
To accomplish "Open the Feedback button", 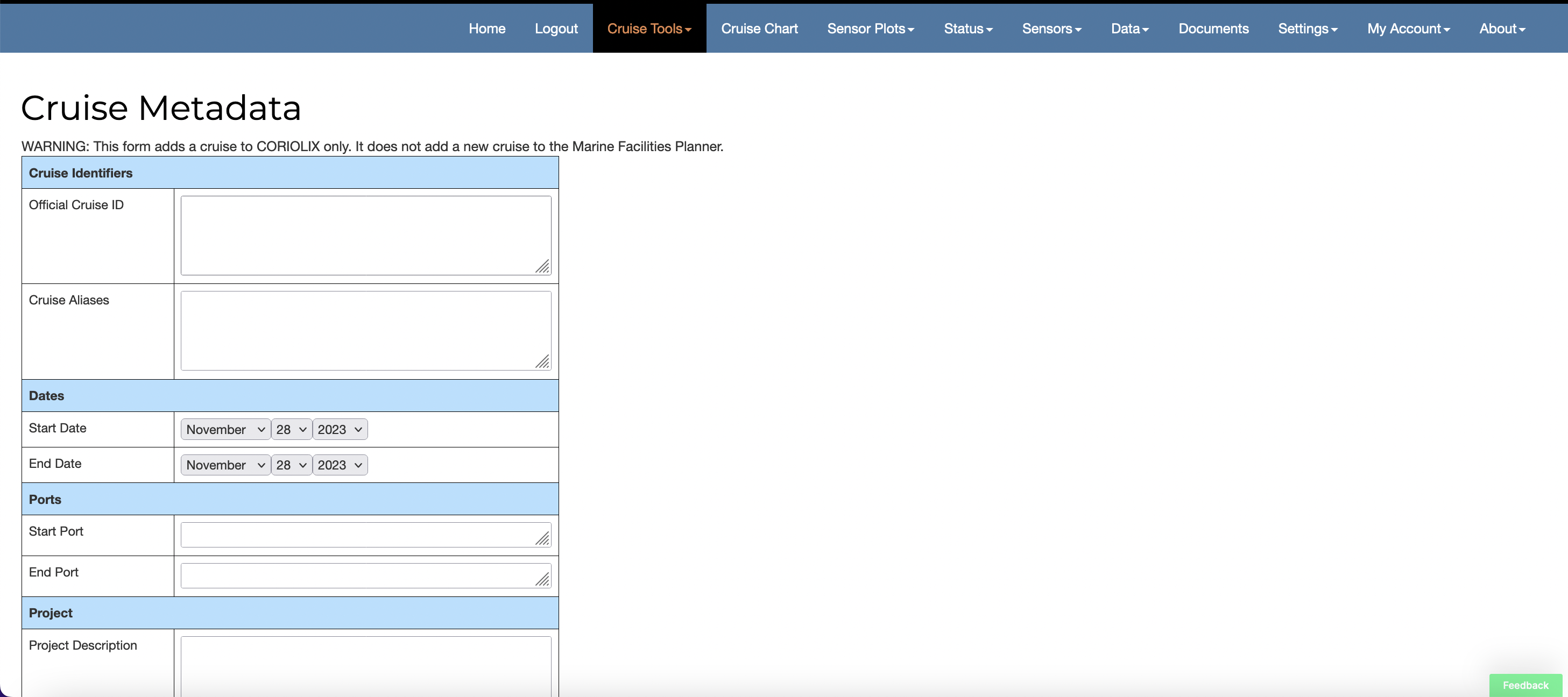I will [1525, 685].
